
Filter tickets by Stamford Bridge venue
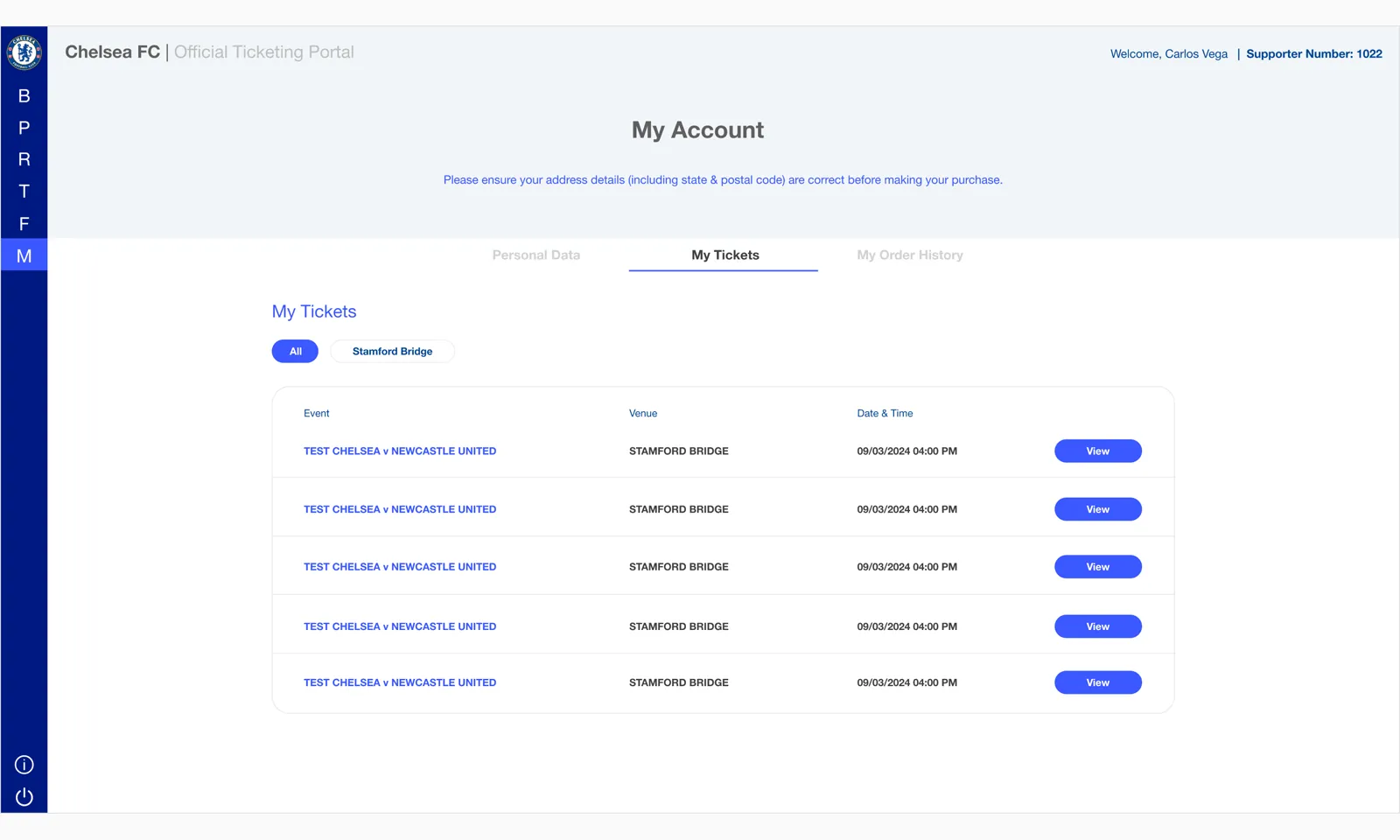pos(393,352)
